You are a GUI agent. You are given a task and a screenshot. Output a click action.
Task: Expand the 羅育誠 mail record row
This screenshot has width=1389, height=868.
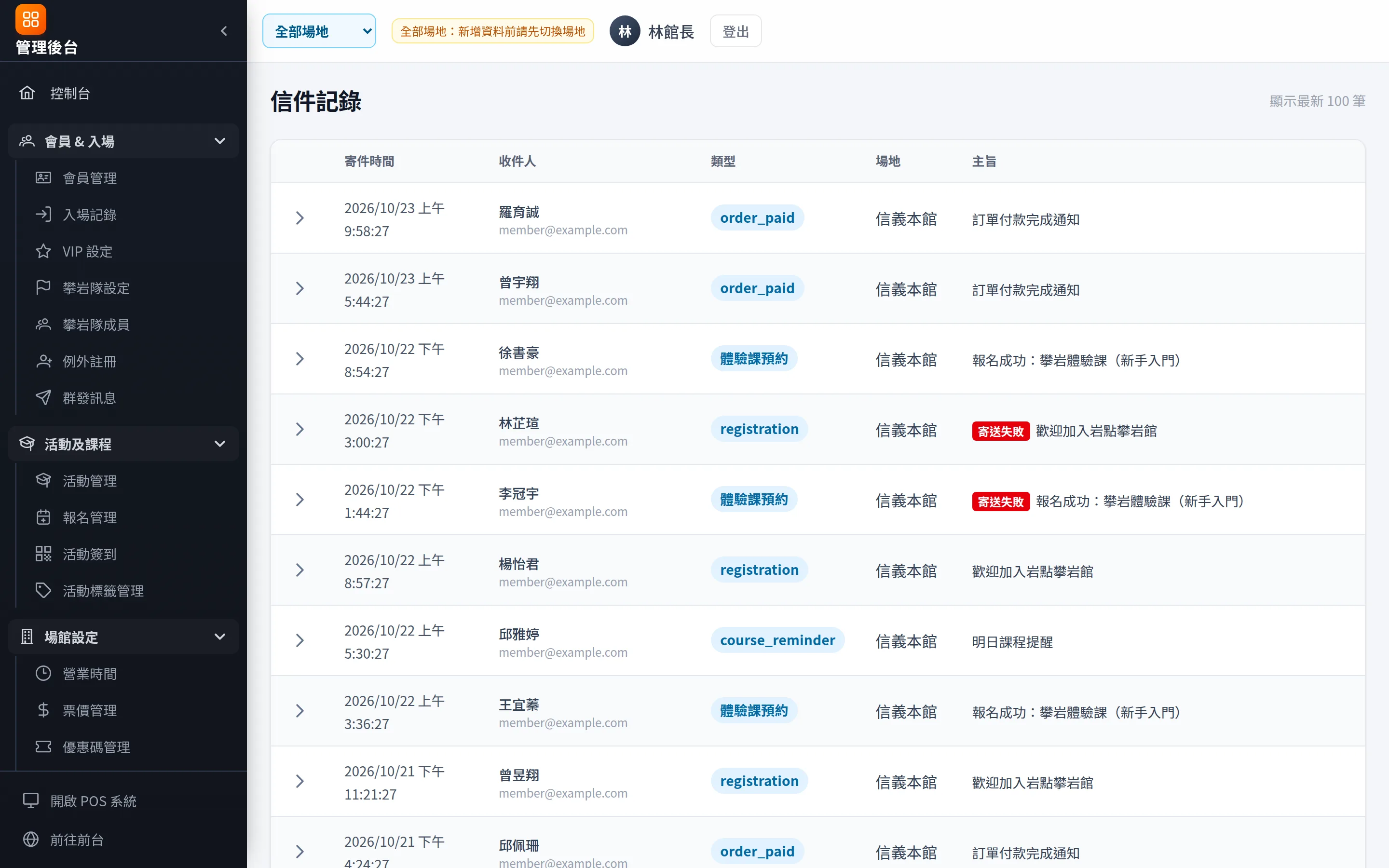click(300, 218)
